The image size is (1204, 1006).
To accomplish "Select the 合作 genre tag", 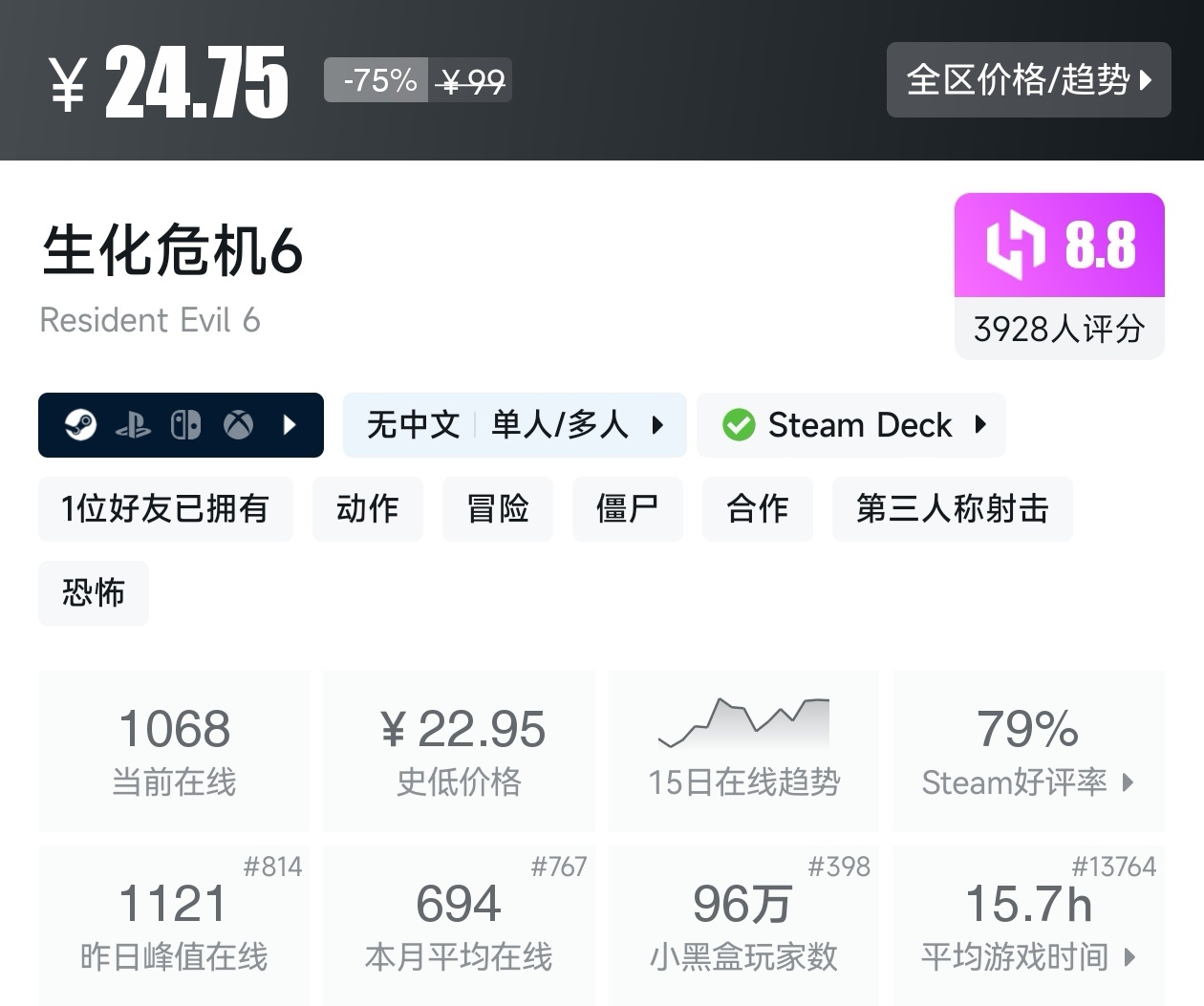I will coord(758,509).
